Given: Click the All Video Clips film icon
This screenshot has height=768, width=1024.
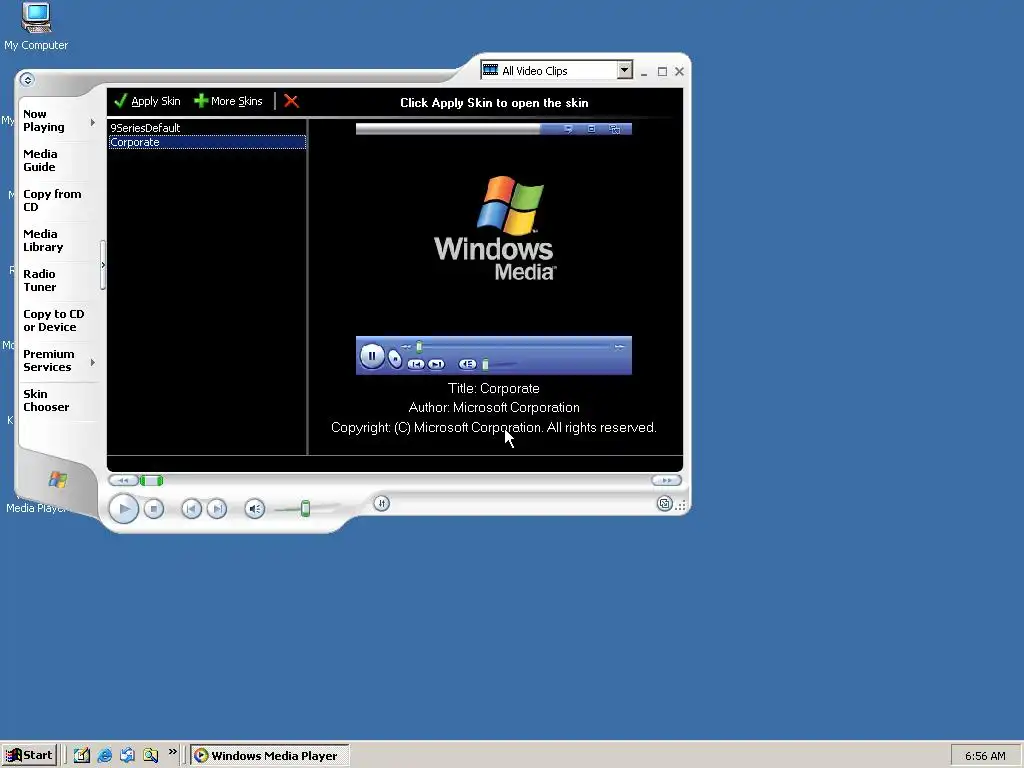Looking at the screenshot, I should (490, 70).
